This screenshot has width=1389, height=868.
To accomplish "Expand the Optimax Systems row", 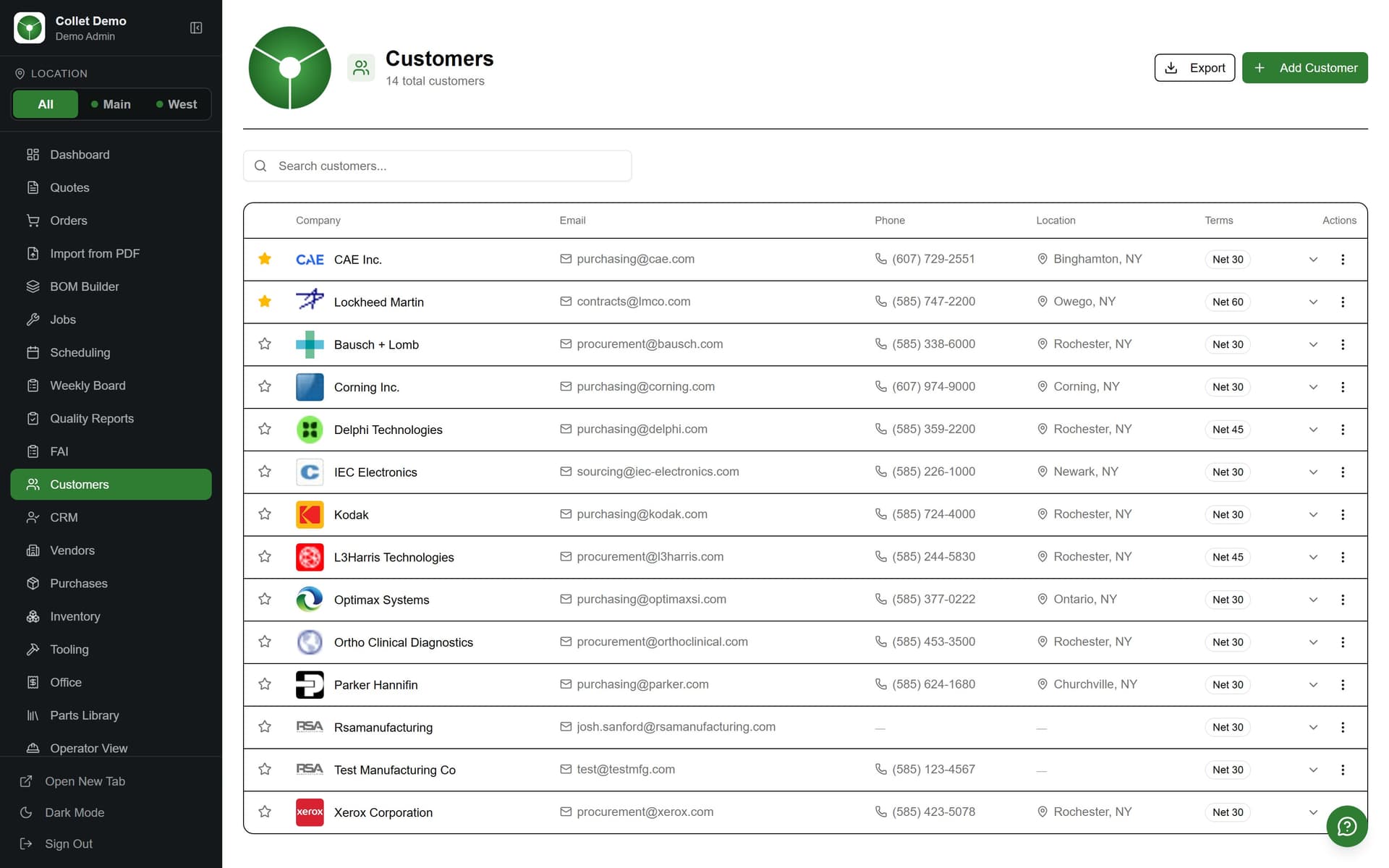I will pyautogui.click(x=1313, y=600).
